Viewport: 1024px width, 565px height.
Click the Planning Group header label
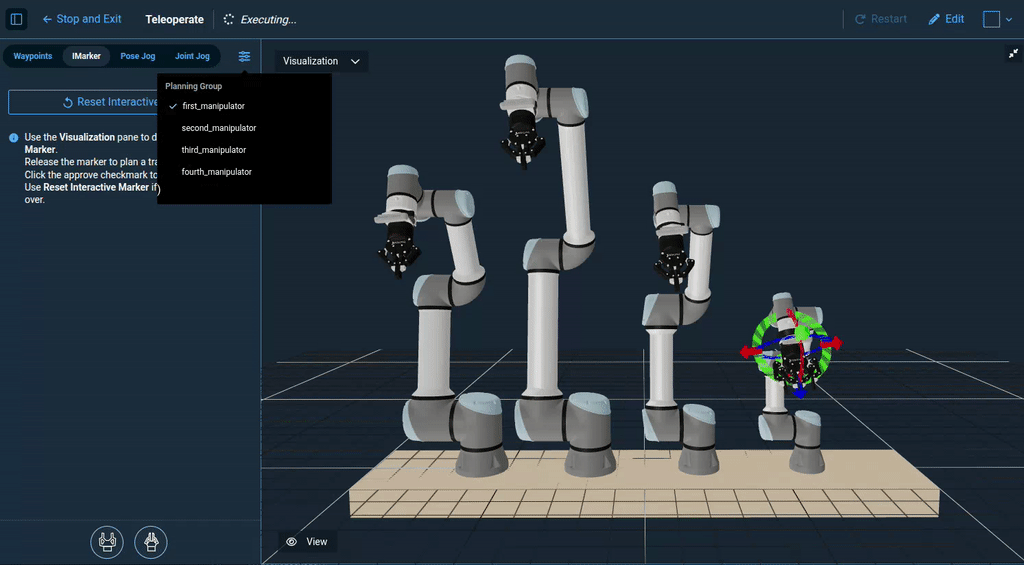point(193,86)
